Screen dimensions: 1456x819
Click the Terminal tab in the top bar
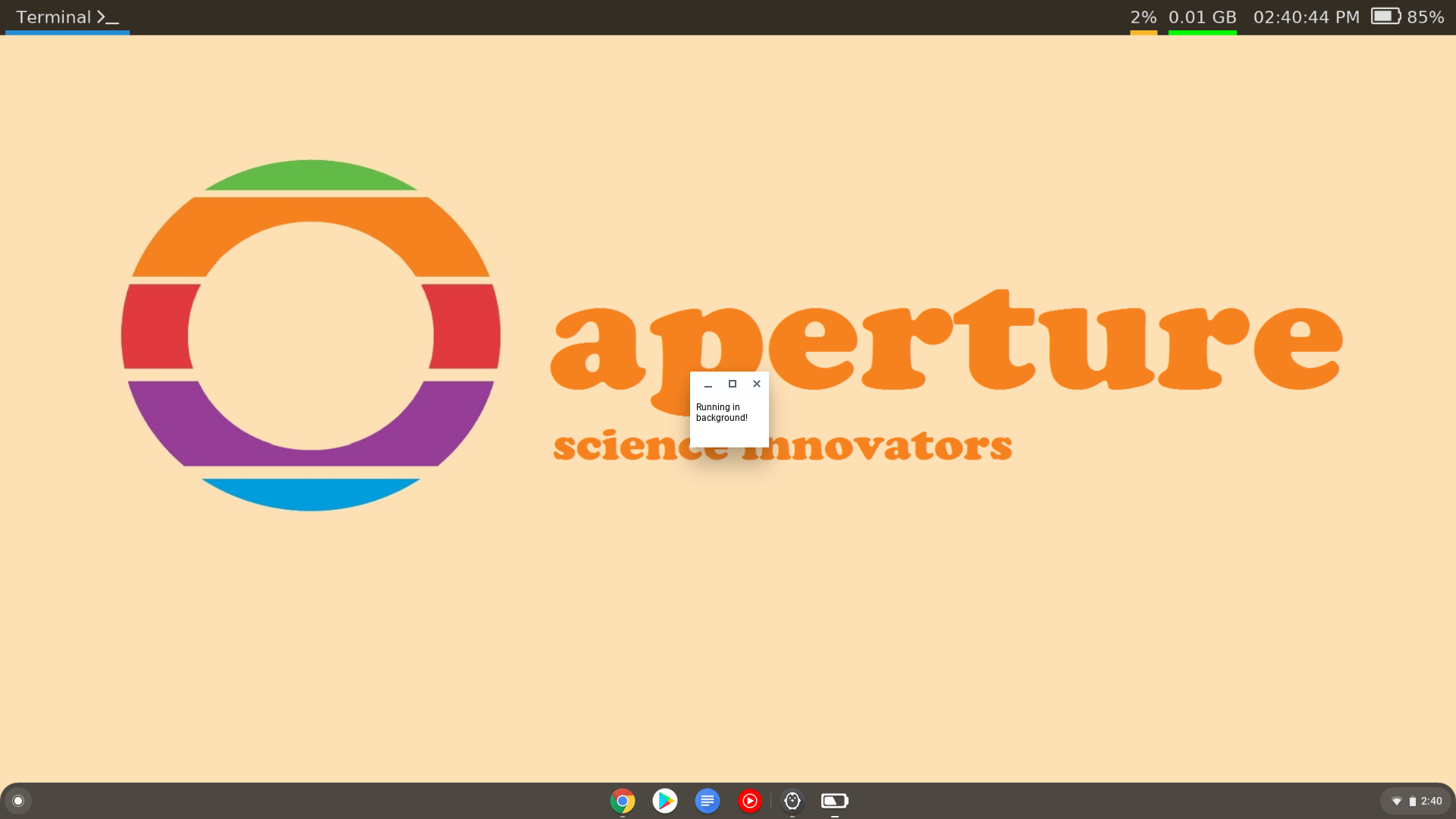67,17
